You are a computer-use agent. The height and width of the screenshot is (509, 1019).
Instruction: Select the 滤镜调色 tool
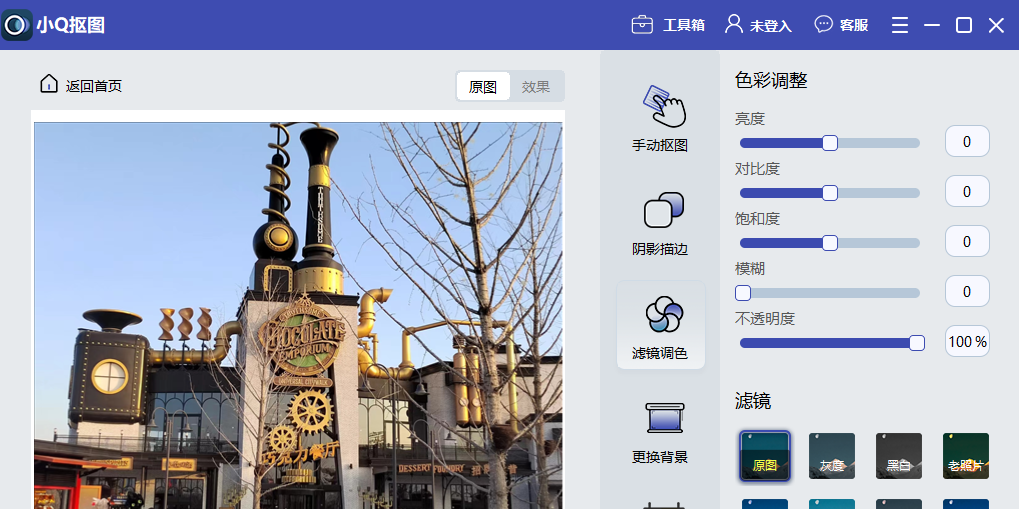pyautogui.click(x=660, y=325)
